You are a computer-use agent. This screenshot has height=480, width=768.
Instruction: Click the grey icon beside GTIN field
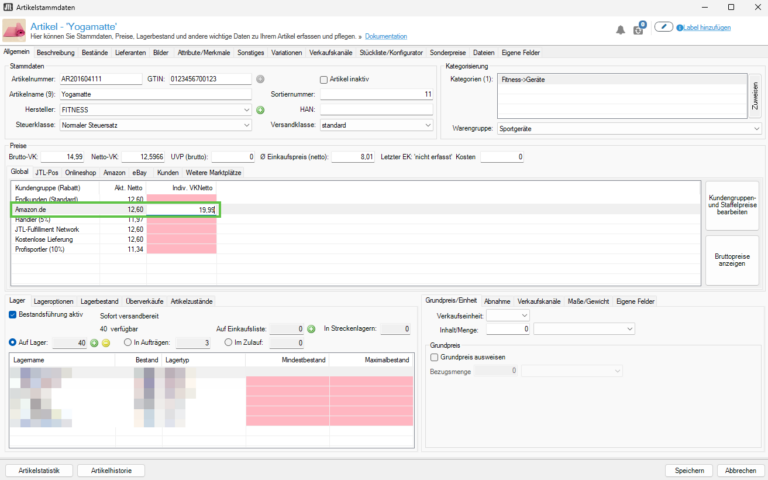(x=260, y=79)
